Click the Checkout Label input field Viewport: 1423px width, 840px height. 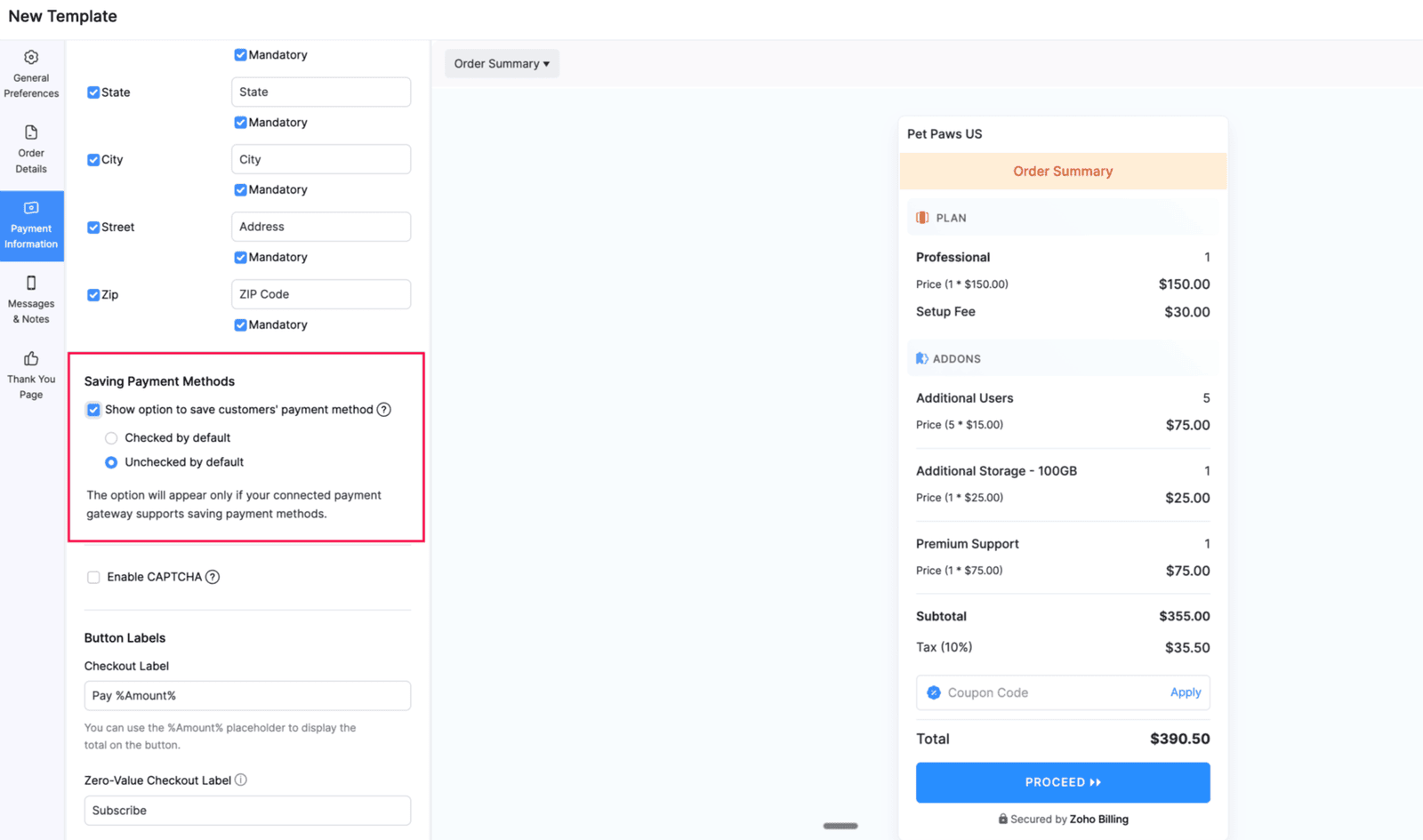click(247, 696)
